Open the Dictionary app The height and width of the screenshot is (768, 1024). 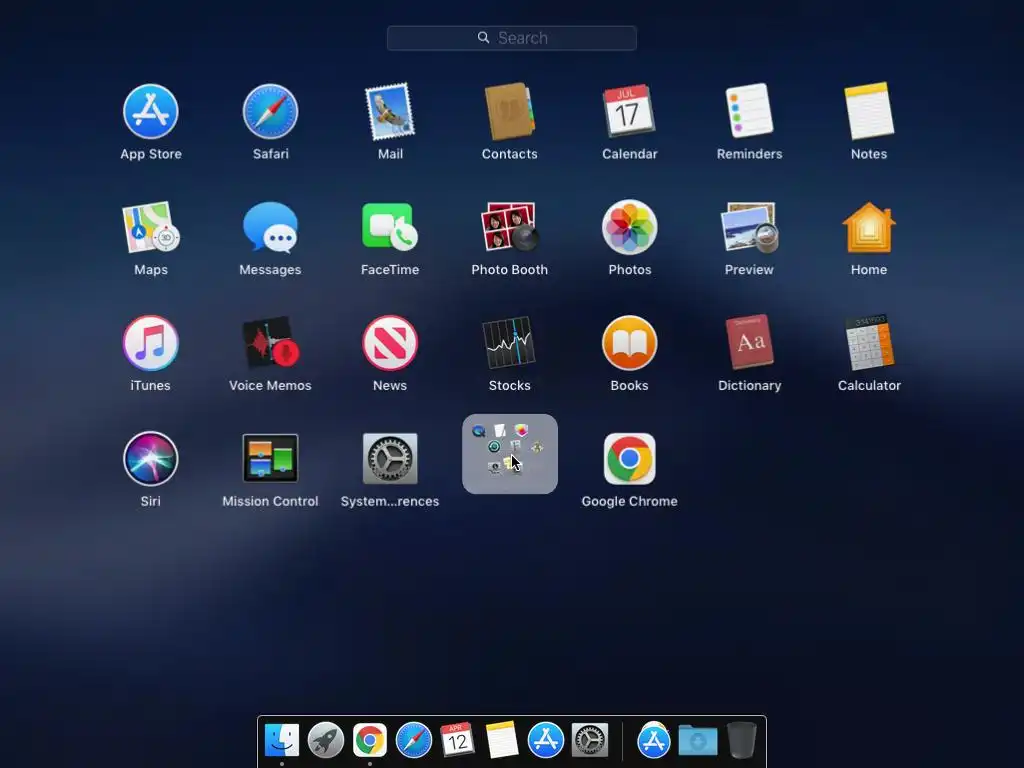[x=749, y=342]
